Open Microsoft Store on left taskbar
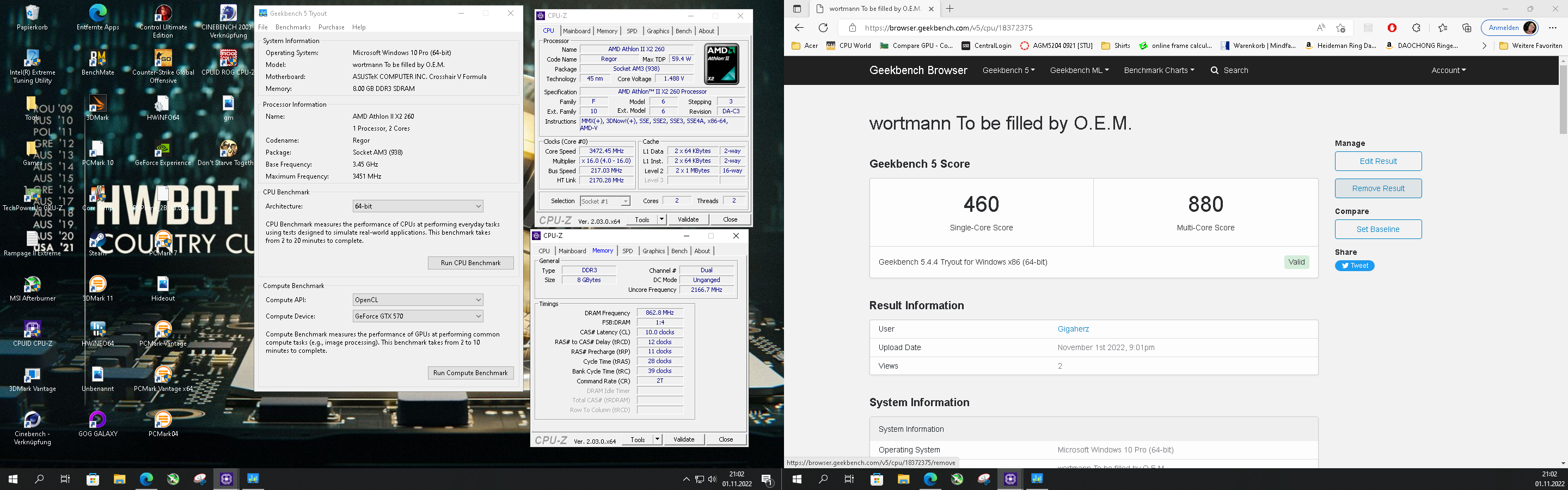 coord(93,479)
